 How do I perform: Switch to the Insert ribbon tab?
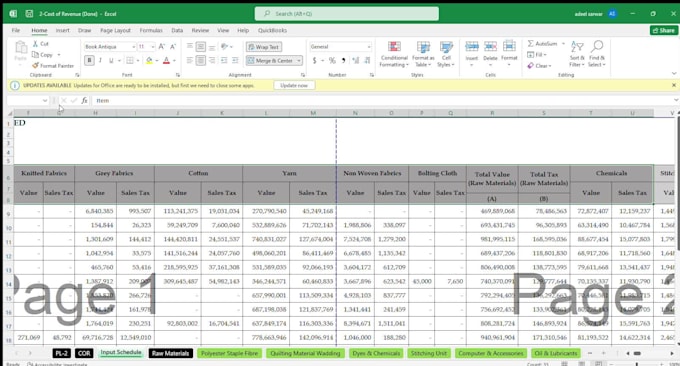[x=62, y=30]
